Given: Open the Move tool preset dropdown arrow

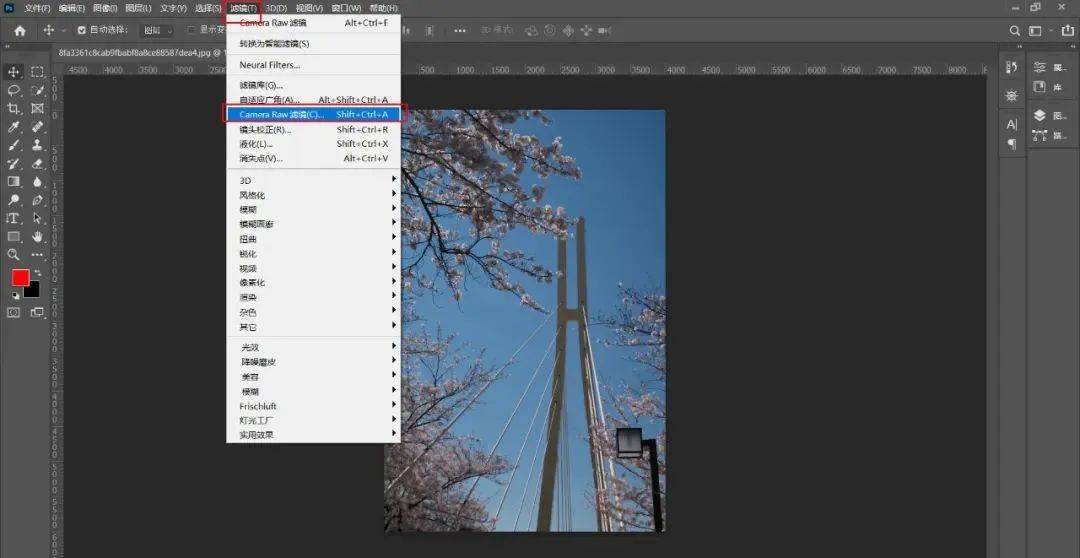Looking at the screenshot, I should [64, 30].
